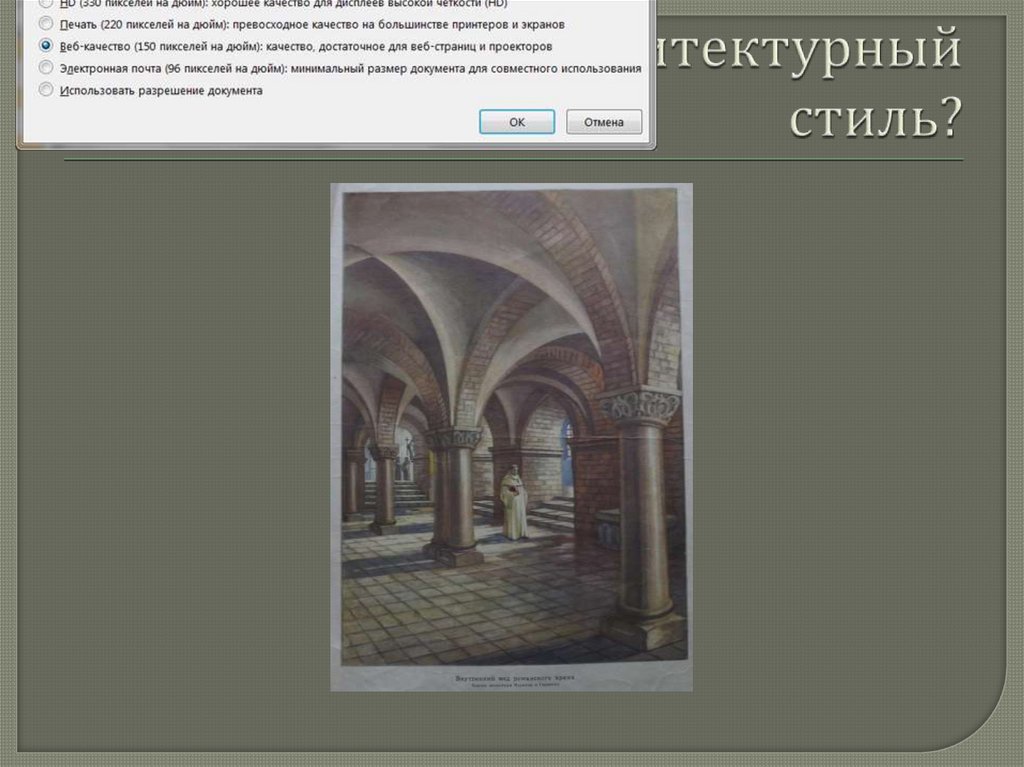Image resolution: width=1024 pixels, height=767 pixels.
Task: Confirm the dialog with the OK button
Action: 516,122
